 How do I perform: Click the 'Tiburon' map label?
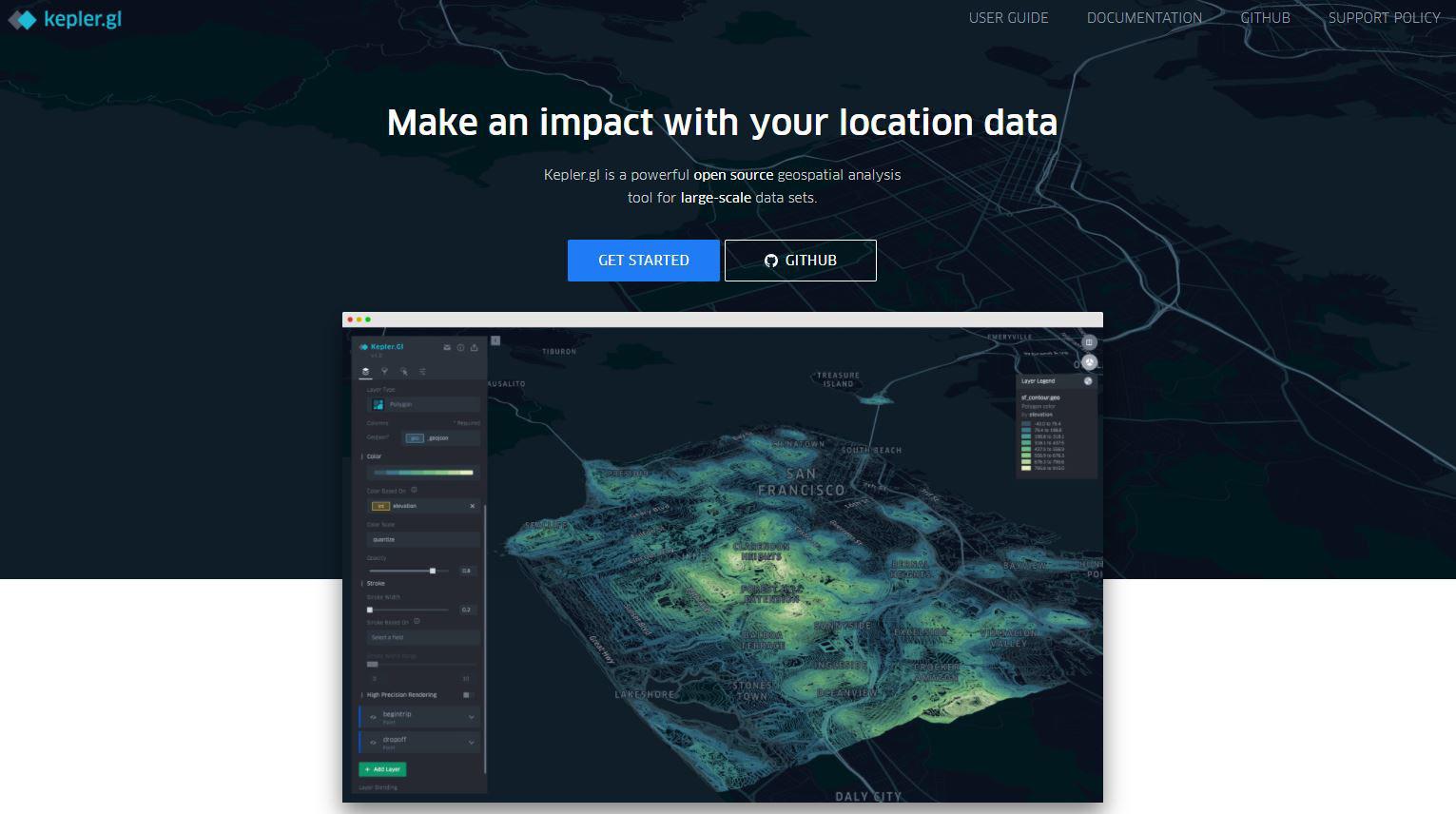point(559,352)
